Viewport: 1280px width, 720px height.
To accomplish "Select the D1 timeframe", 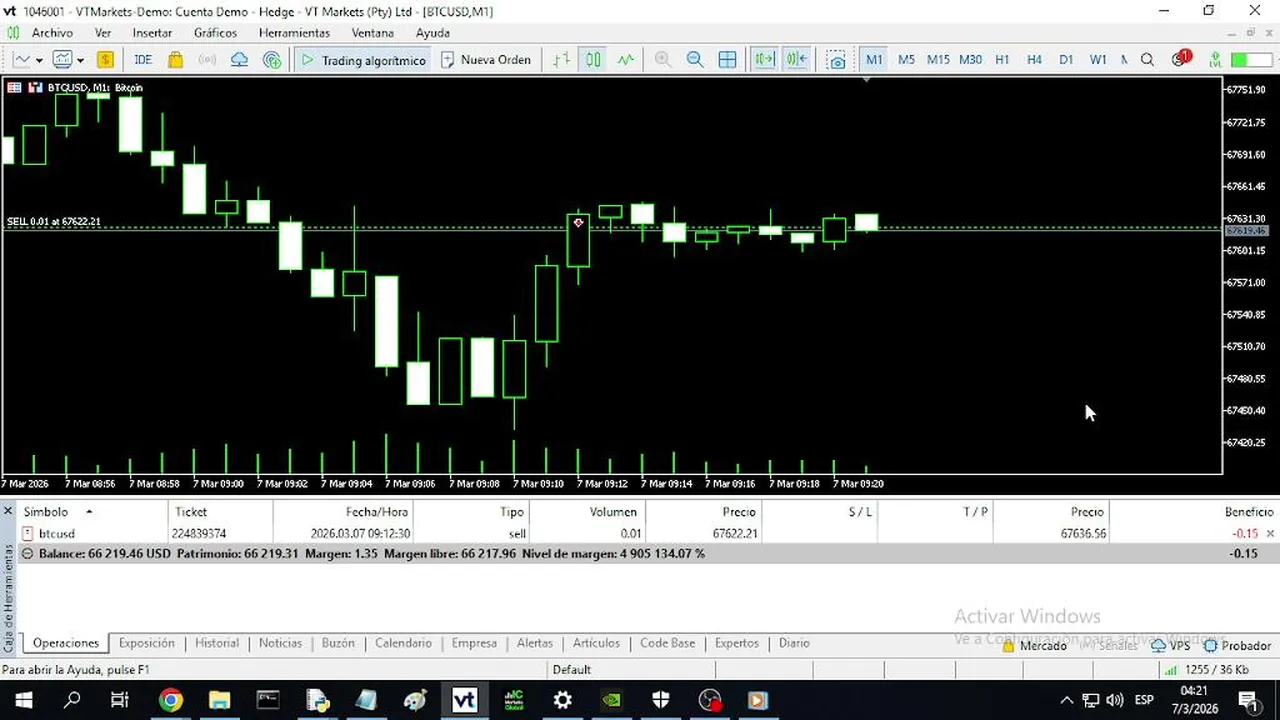I will point(1066,60).
